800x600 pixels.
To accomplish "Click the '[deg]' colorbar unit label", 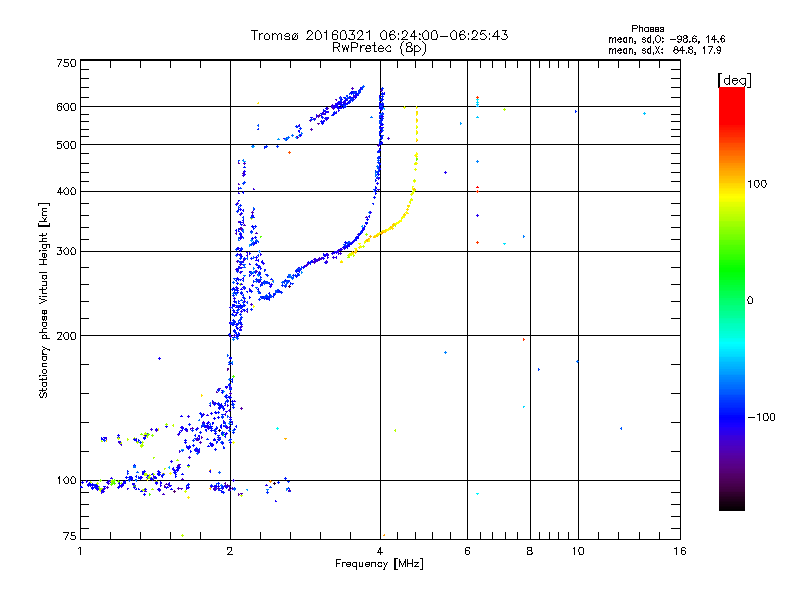I will point(734,80).
